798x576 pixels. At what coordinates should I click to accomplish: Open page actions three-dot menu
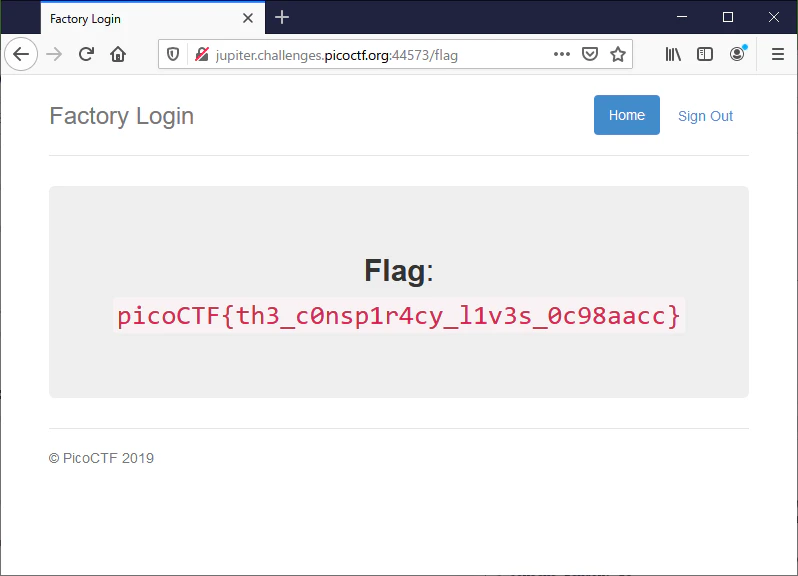(x=562, y=54)
